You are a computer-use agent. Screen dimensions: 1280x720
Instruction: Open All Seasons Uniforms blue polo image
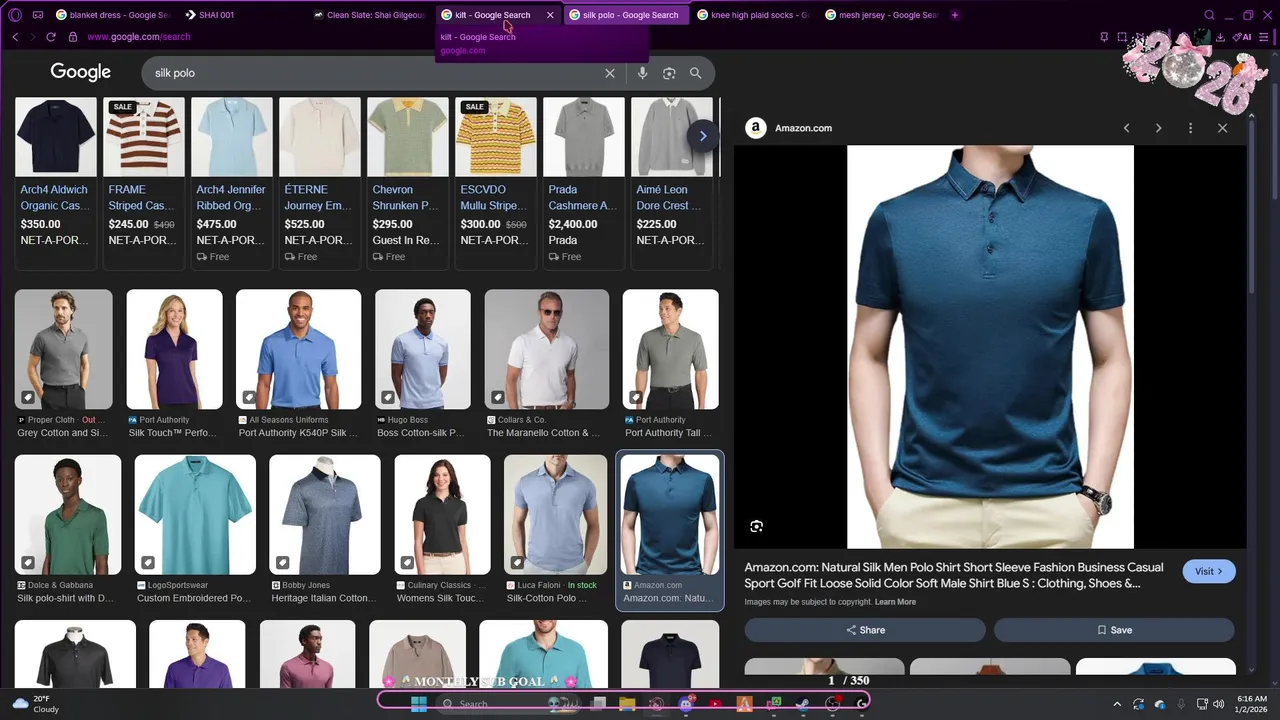[x=298, y=350]
